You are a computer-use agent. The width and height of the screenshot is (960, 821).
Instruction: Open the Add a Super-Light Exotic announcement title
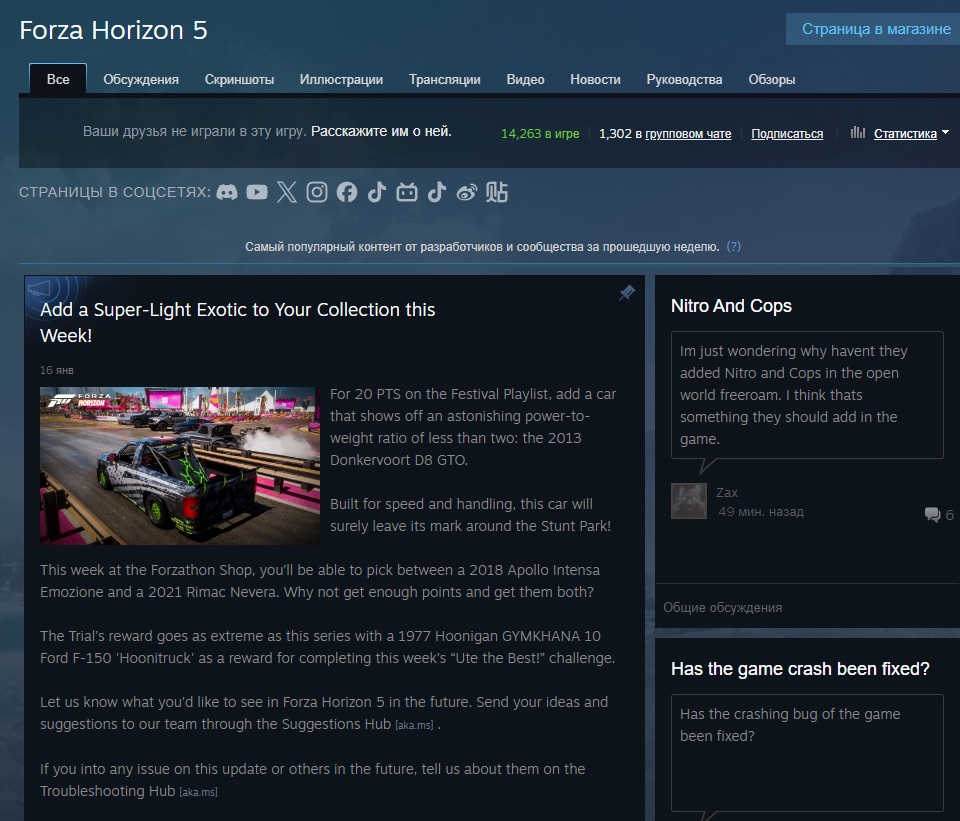click(238, 323)
